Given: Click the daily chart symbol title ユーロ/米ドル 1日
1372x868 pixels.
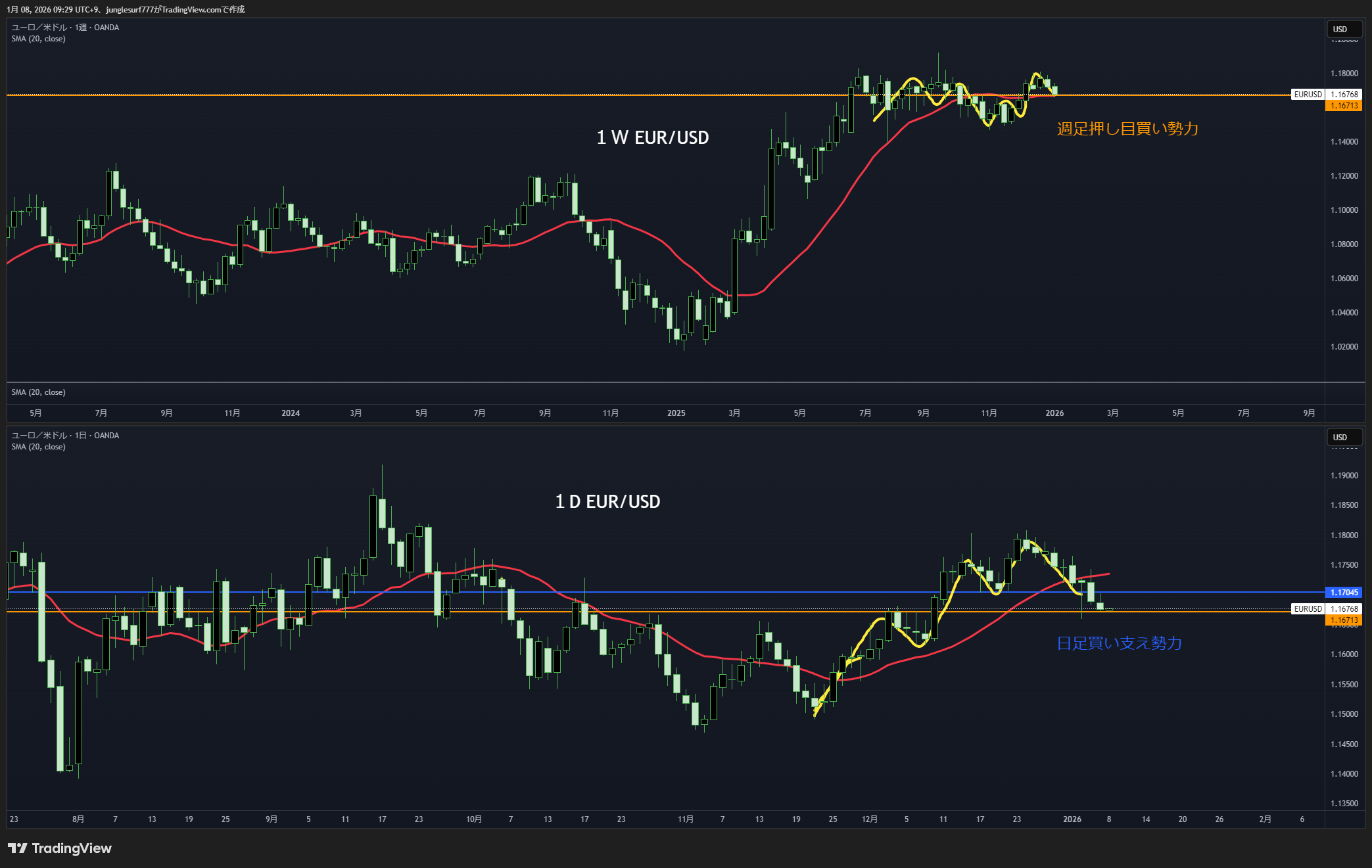Looking at the screenshot, I should pos(64,436).
